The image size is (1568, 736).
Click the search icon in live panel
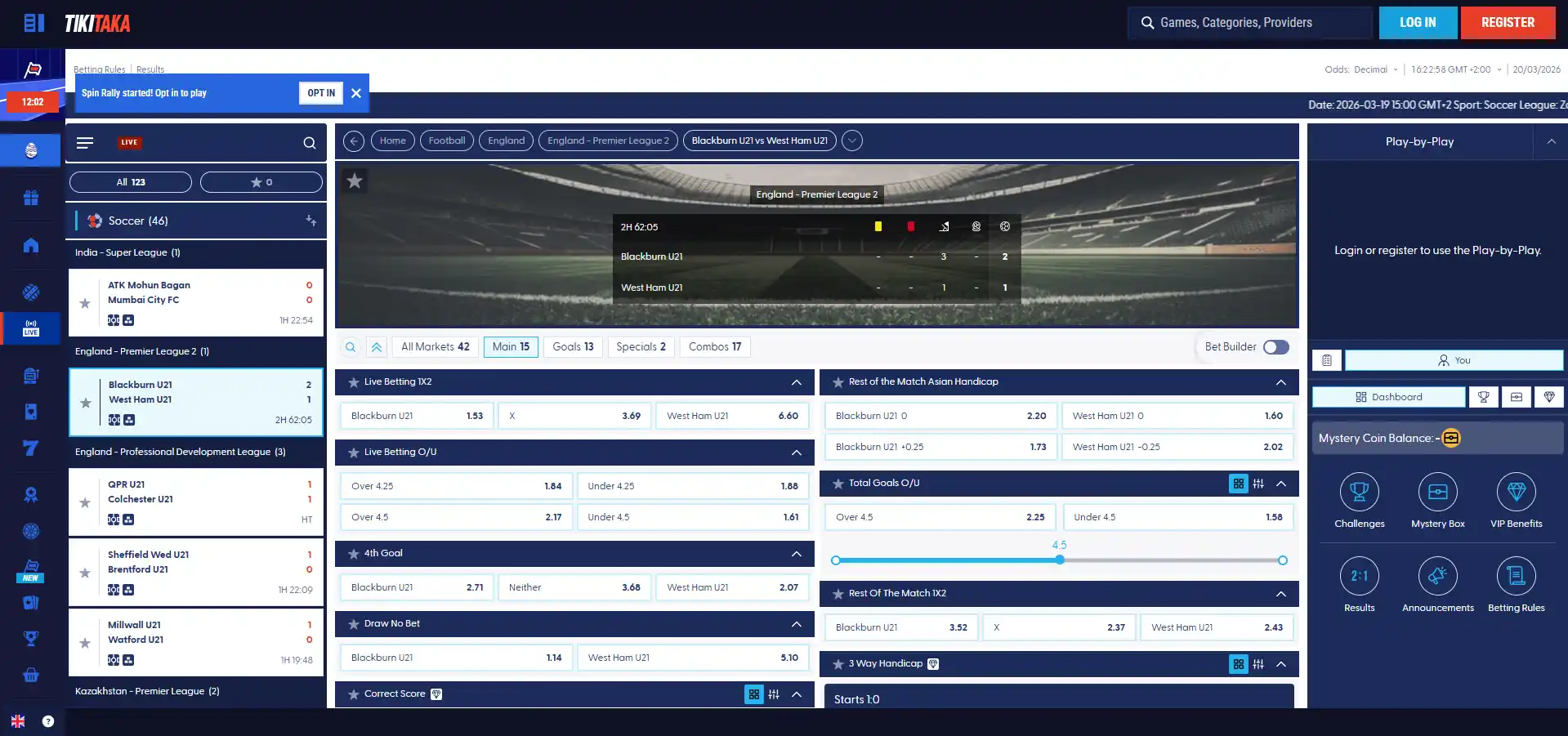pos(310,143)
